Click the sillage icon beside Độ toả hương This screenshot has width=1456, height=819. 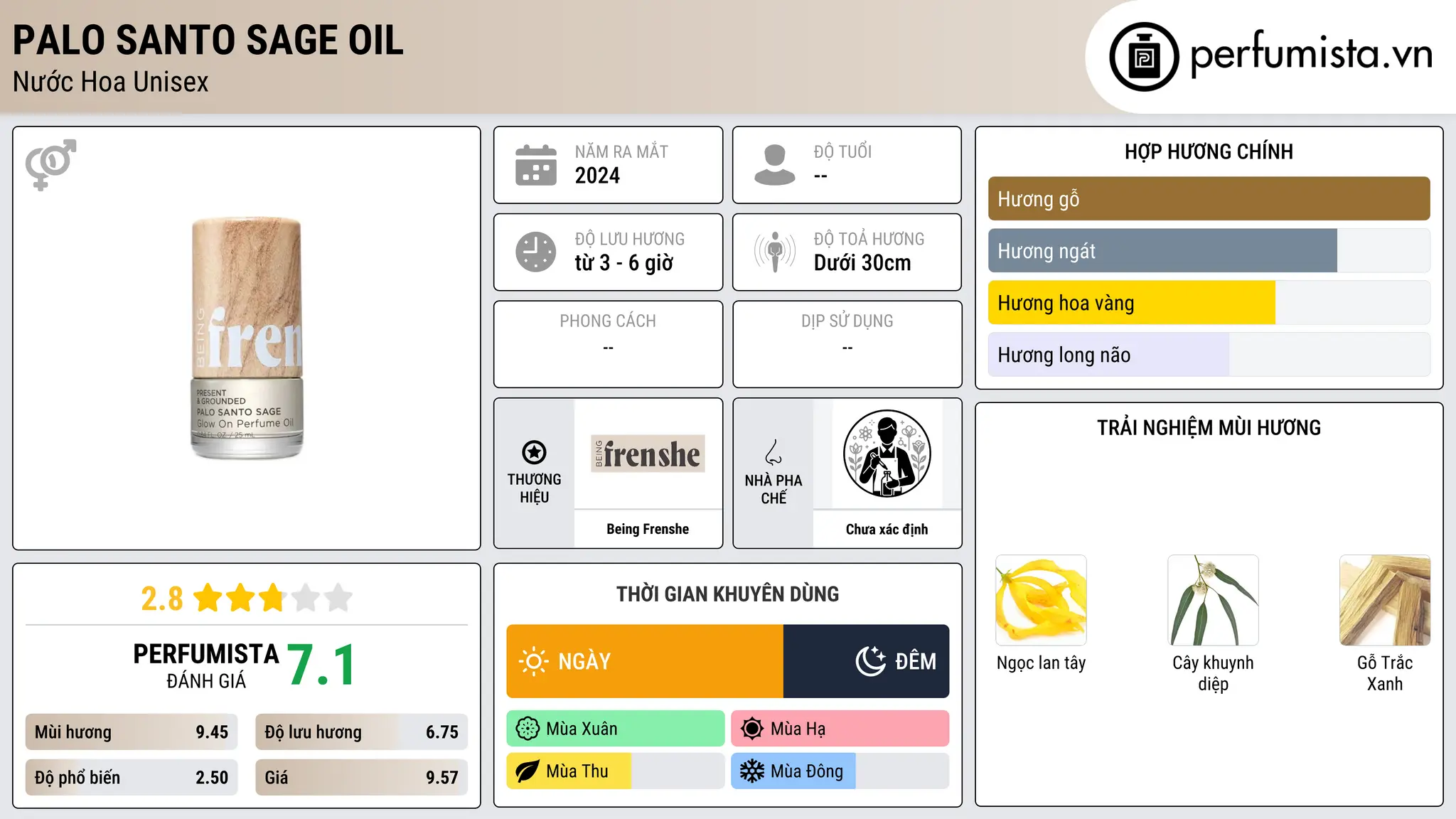tap(775, 252)
